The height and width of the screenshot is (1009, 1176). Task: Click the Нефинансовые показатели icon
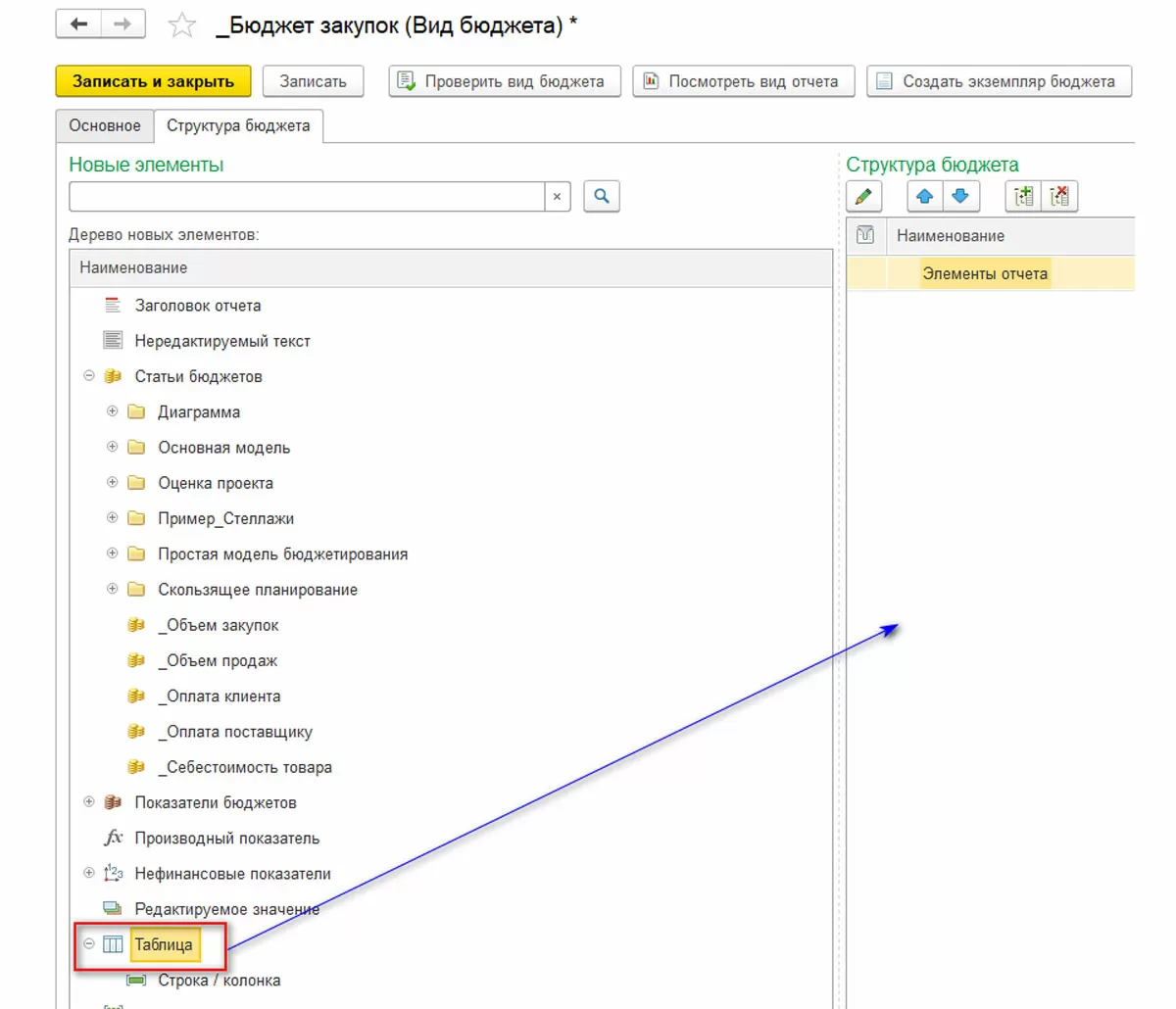pos(113,873)
